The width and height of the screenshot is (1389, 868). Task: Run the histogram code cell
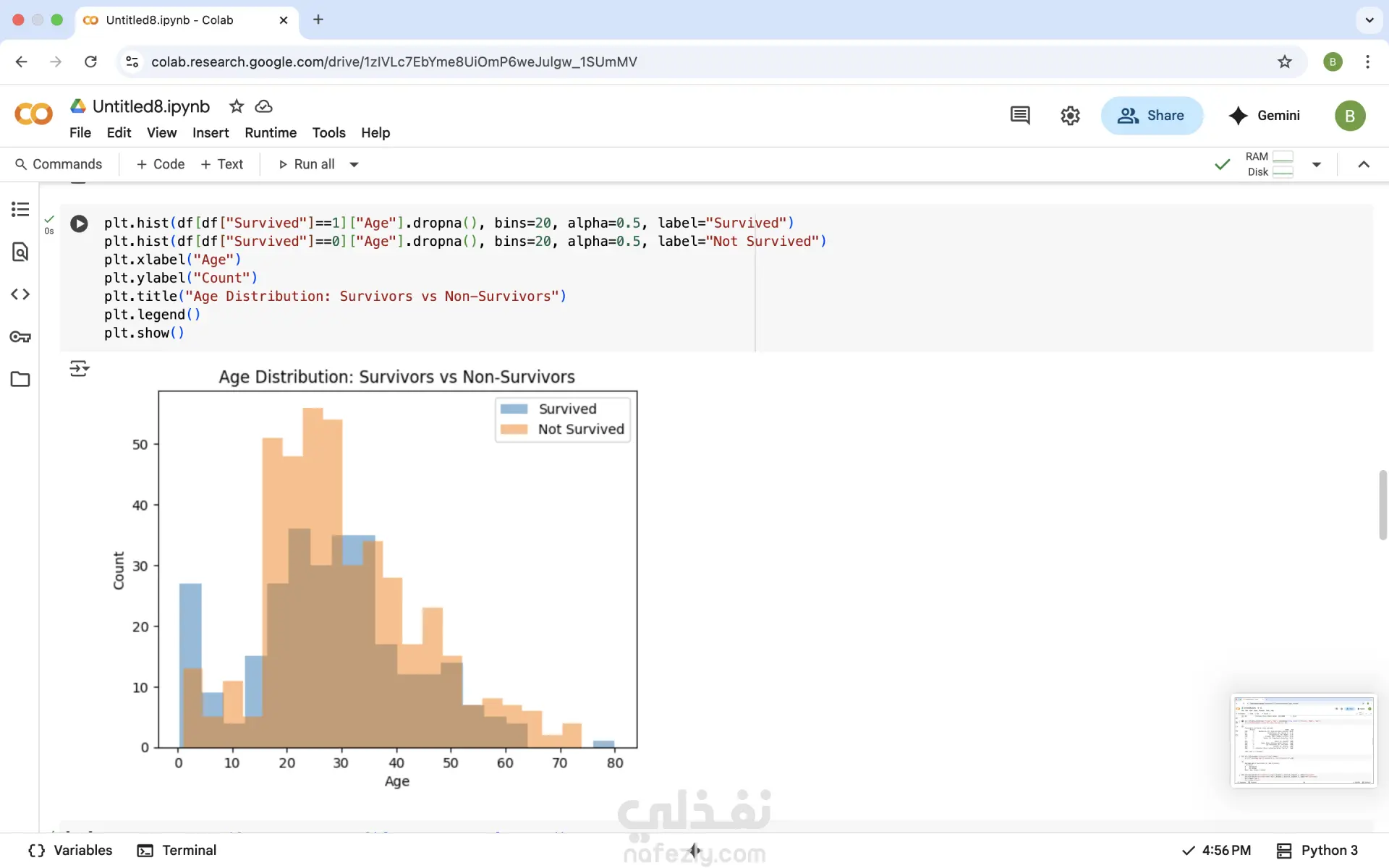[79, 224]
